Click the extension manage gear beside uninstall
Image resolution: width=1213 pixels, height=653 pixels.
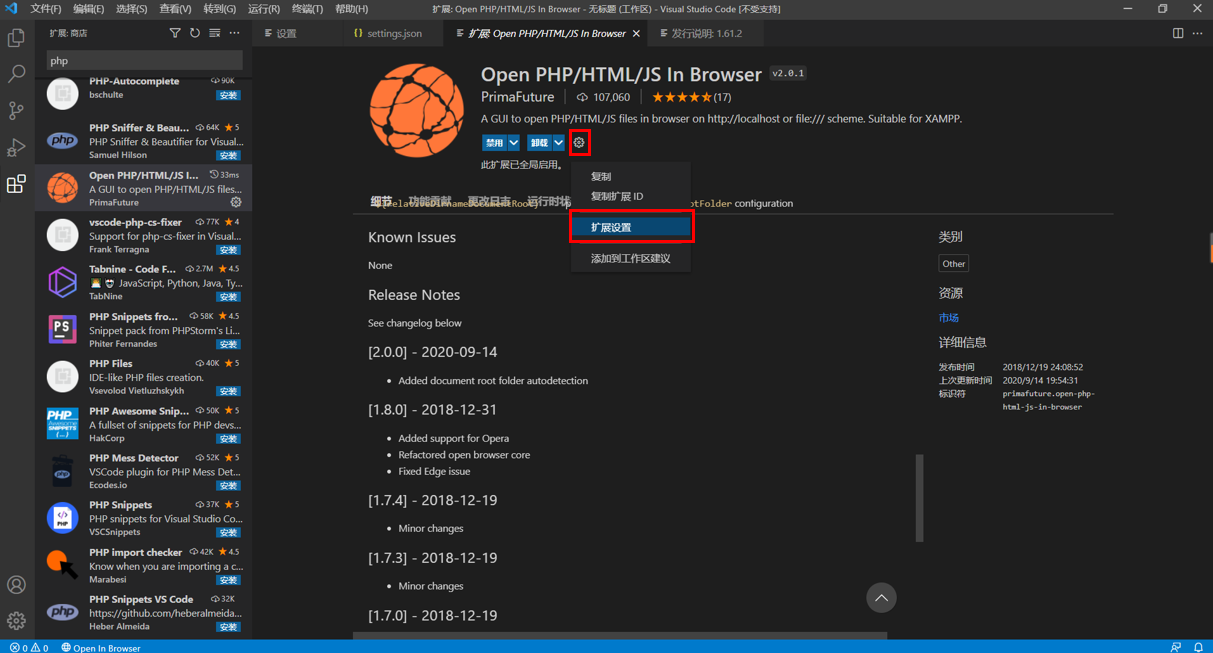click(x=579, y=143)
